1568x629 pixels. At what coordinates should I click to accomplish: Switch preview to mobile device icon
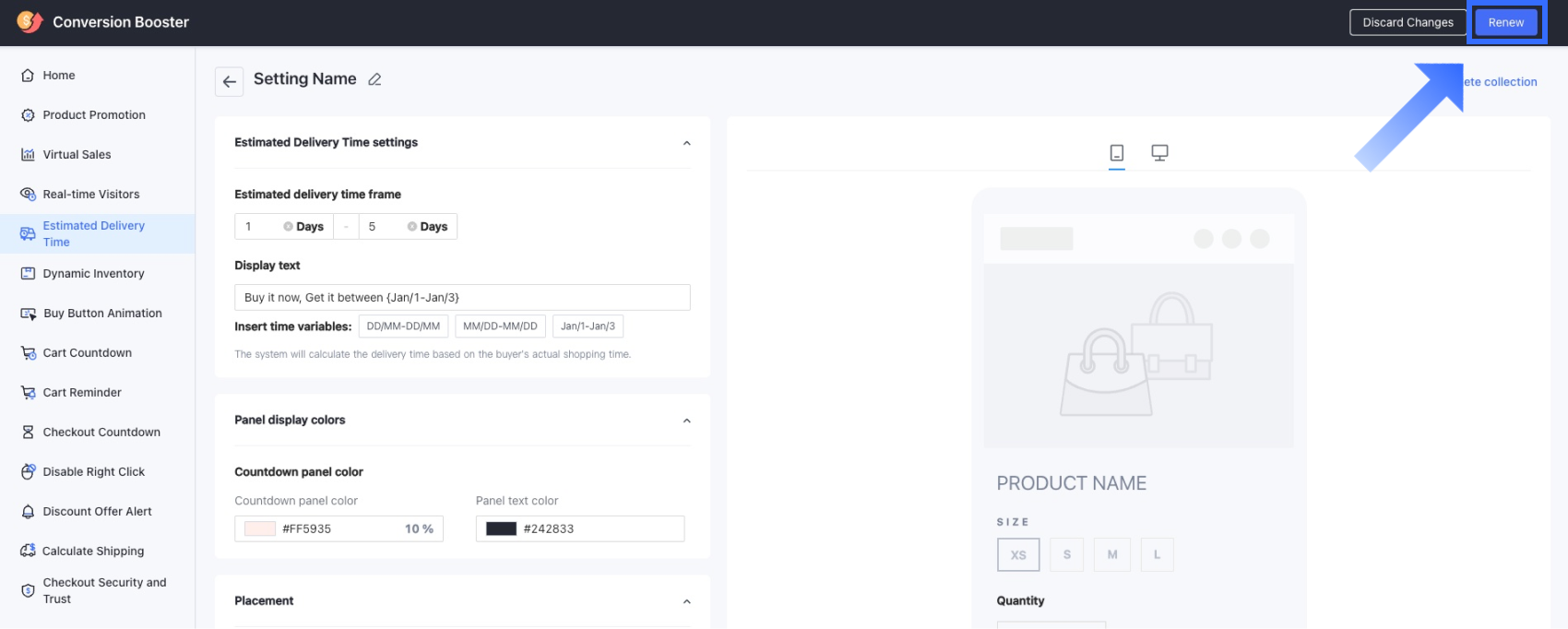pos(1117,153)
